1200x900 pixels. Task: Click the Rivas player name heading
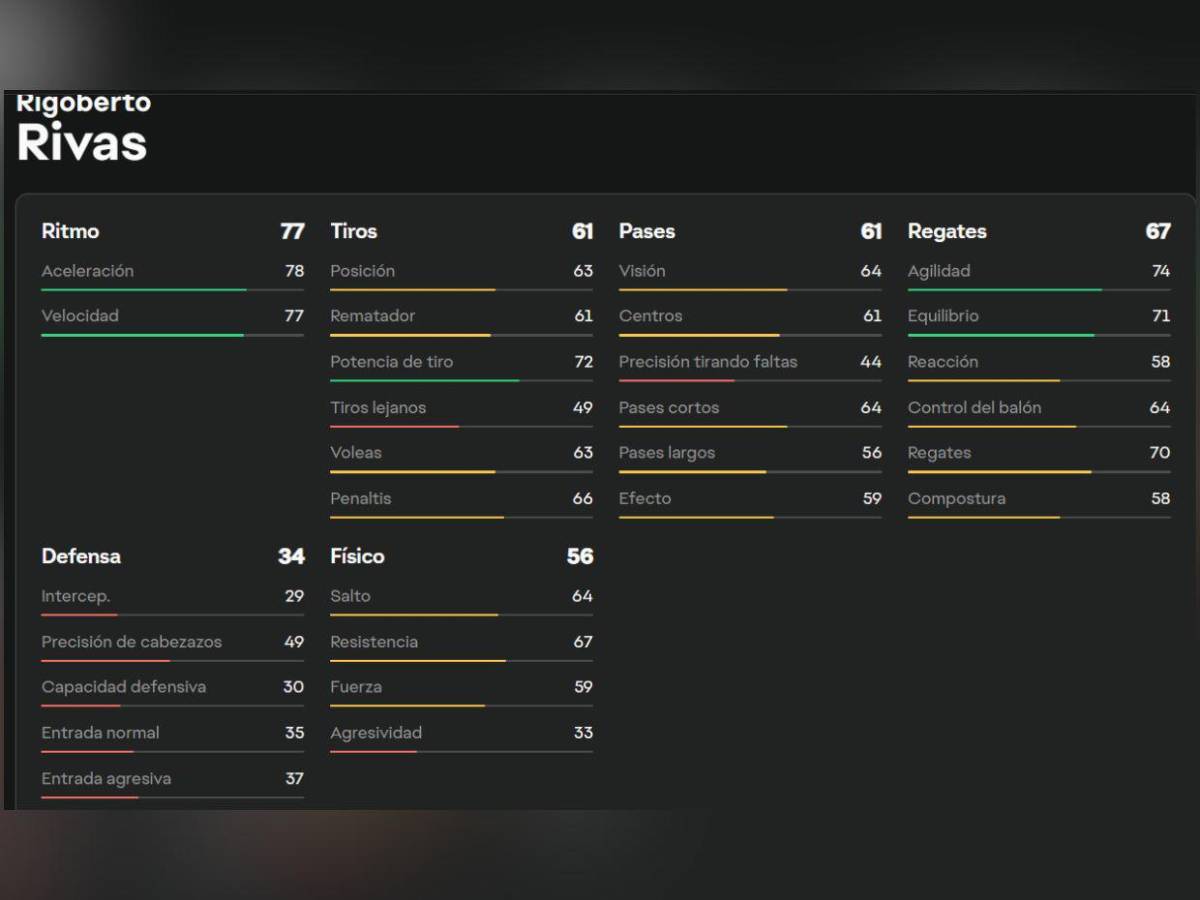(x=82, y=143)
